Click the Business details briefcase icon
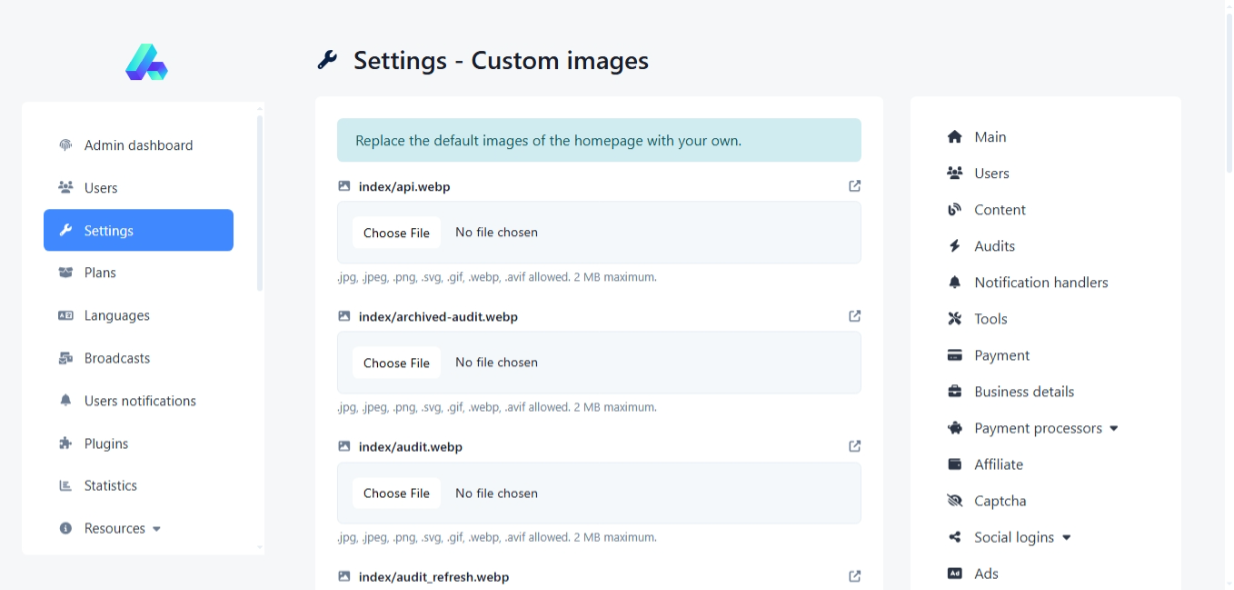This screenshot has height=590, width=1234. pos(954,392)
